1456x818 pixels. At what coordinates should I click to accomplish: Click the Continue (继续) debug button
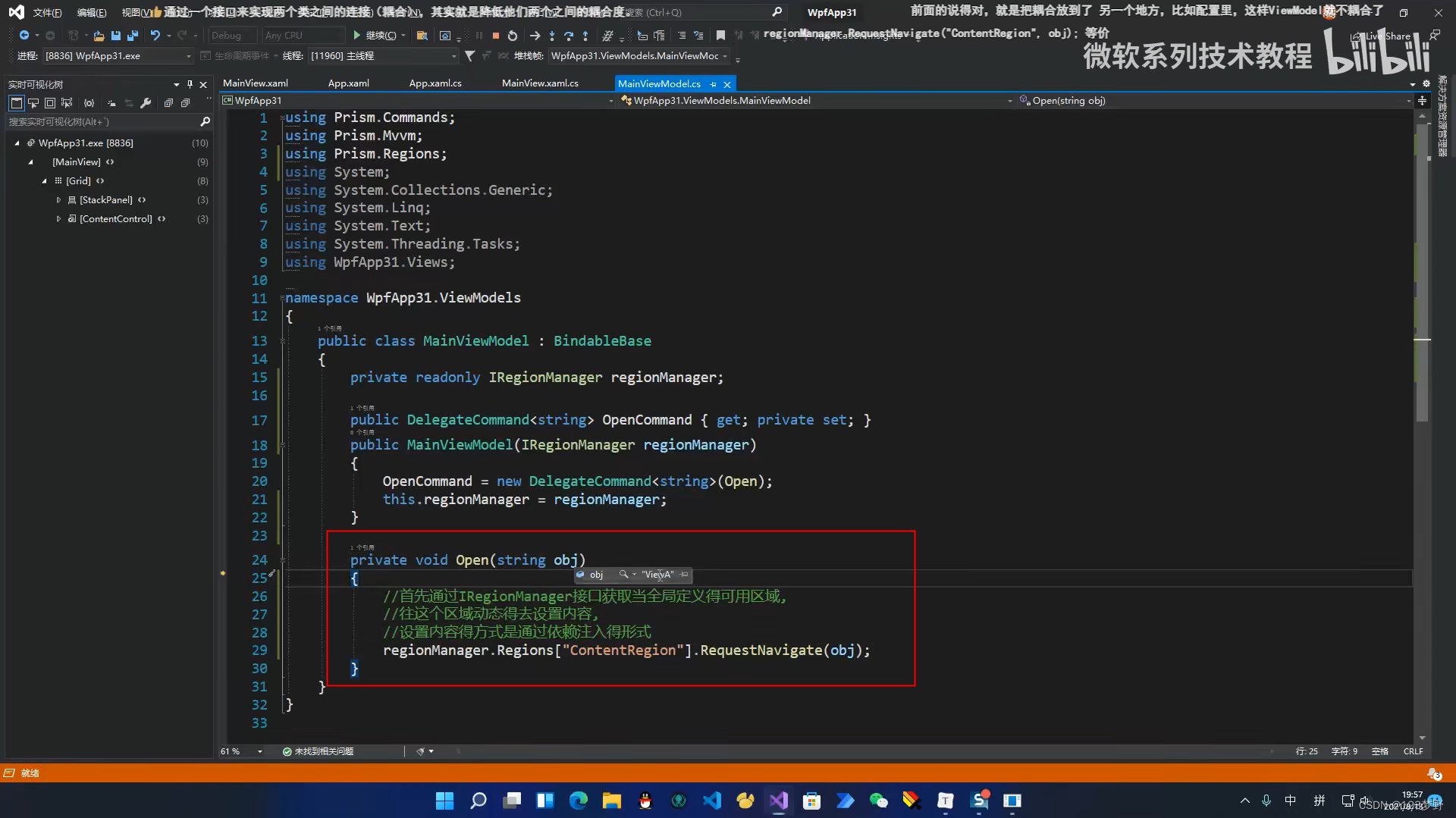[x=375, y=36]
